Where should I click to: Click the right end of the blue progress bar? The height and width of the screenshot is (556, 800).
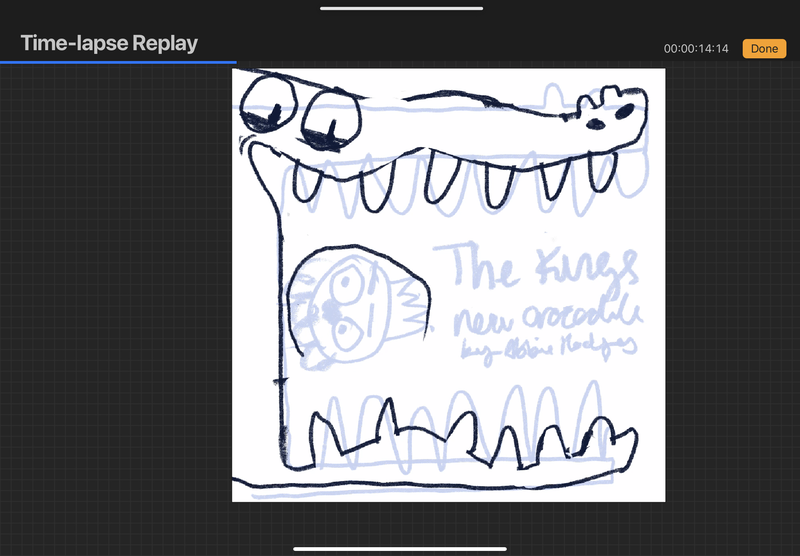[x=235, y=62]
